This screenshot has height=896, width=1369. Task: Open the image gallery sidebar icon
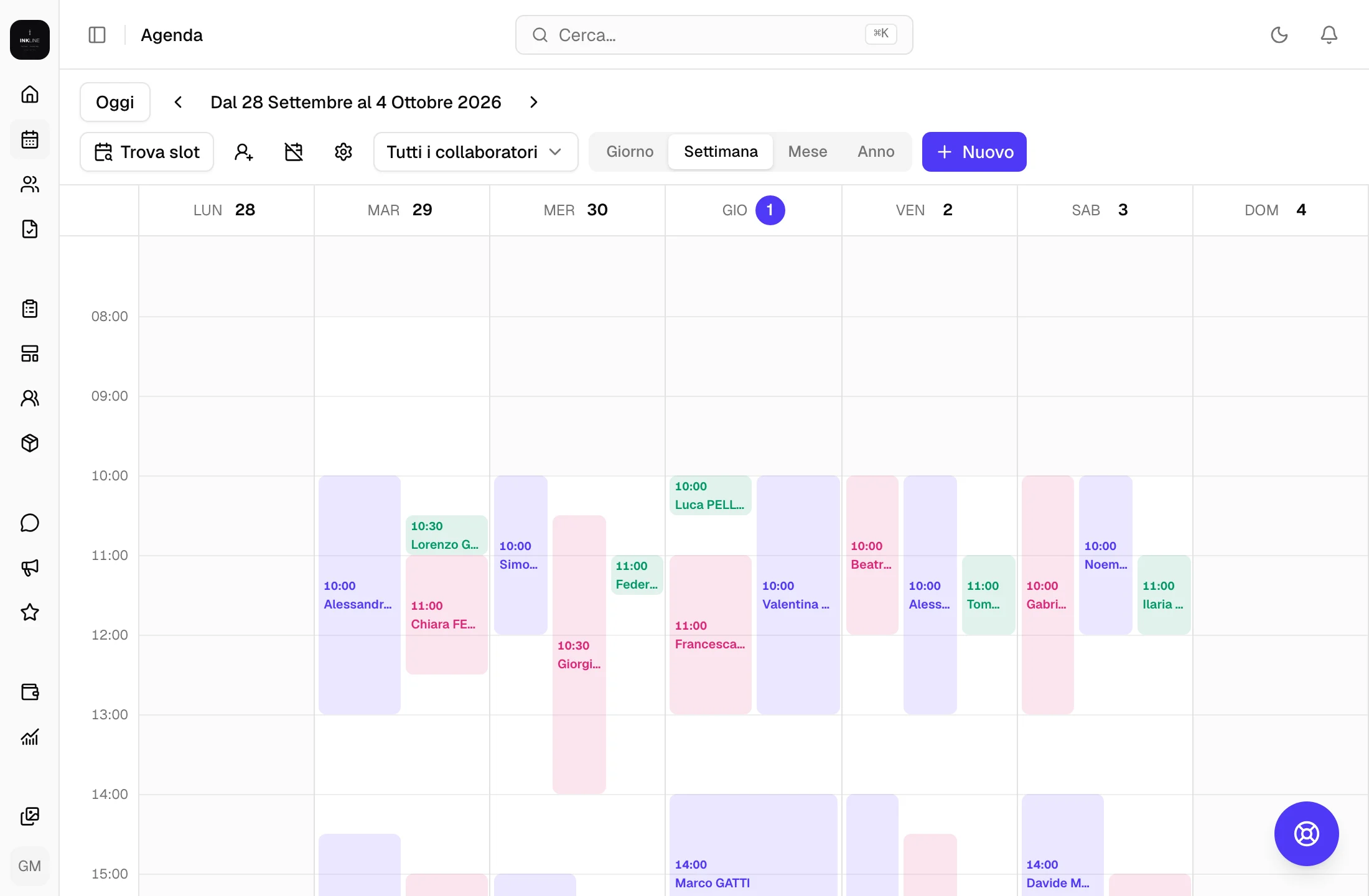pos(30,816)
